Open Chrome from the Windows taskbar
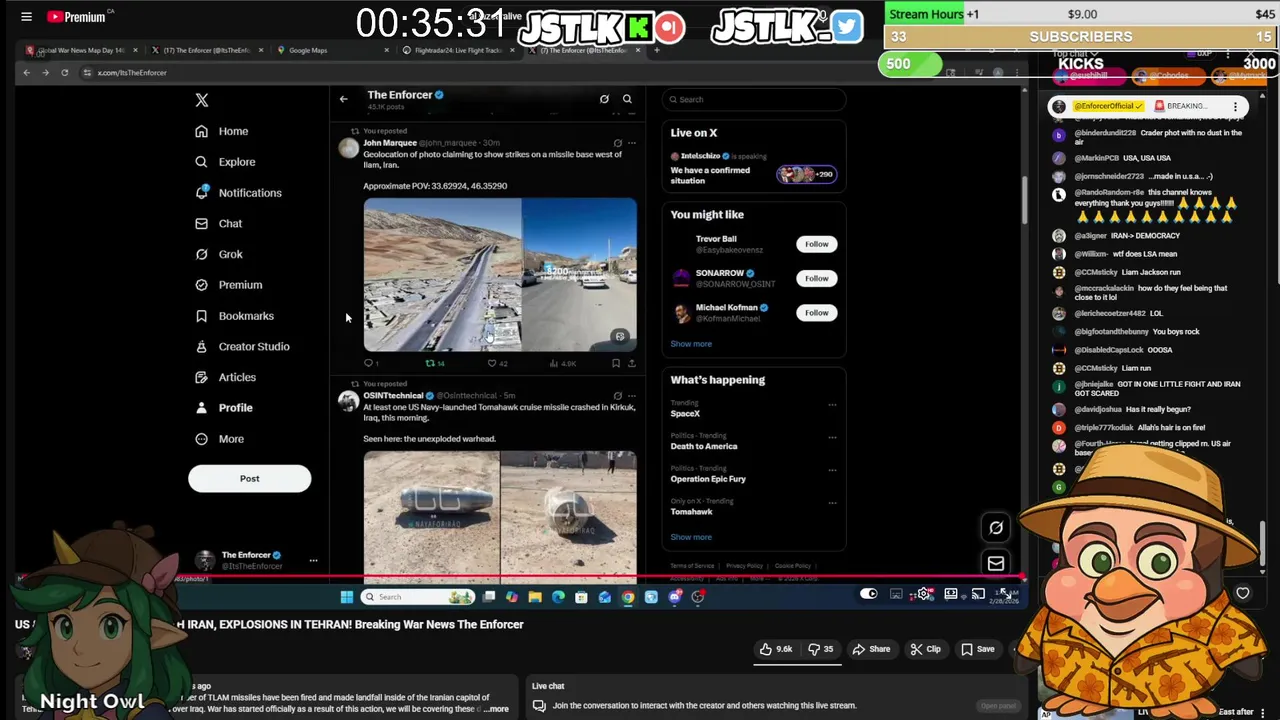This screenshot has height=720, width=1280. [627, 597]
